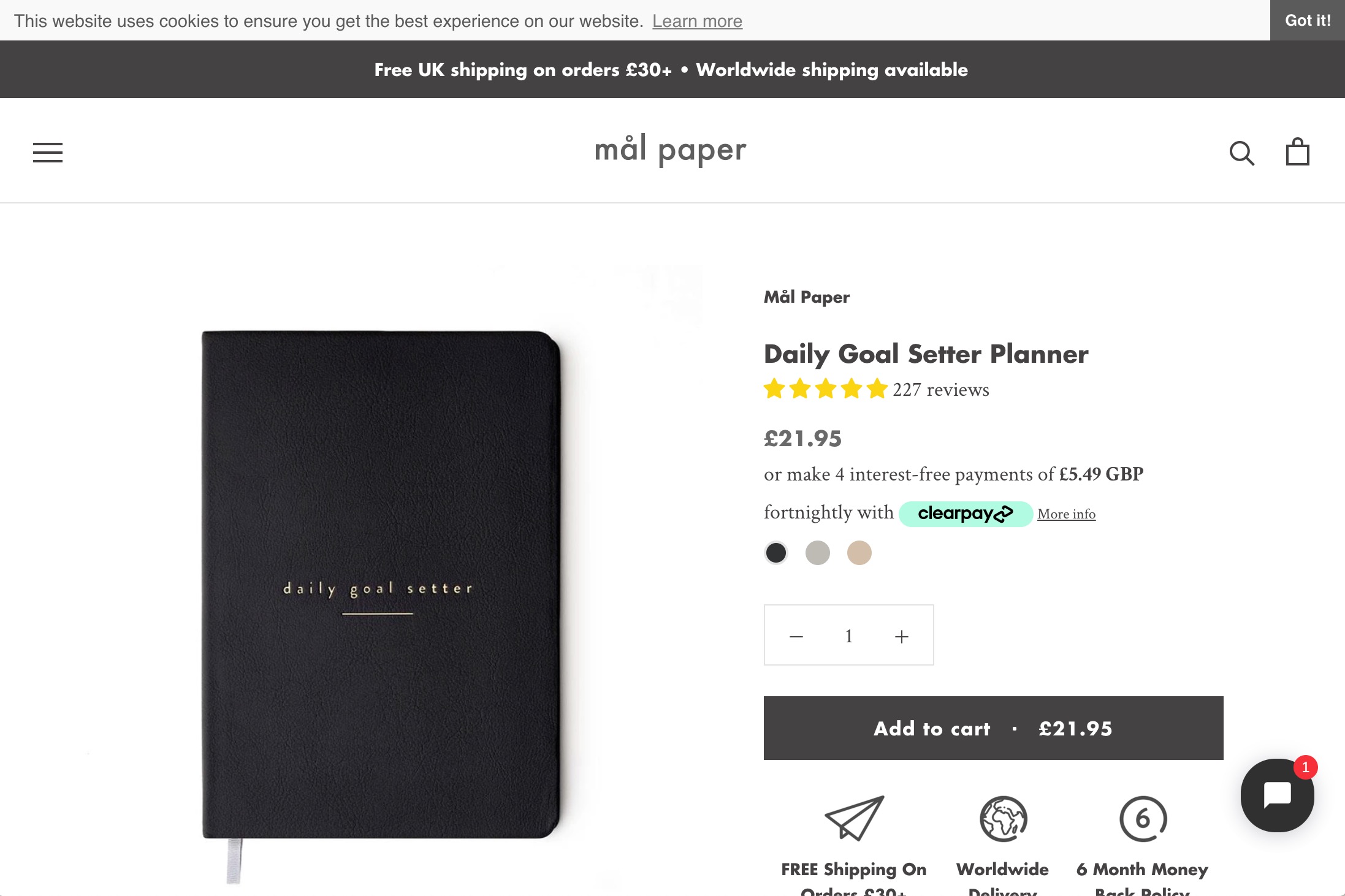This screenshot has width=1345, height=896.
Task: Edit the quantity input field
Action: click(848, 636)
